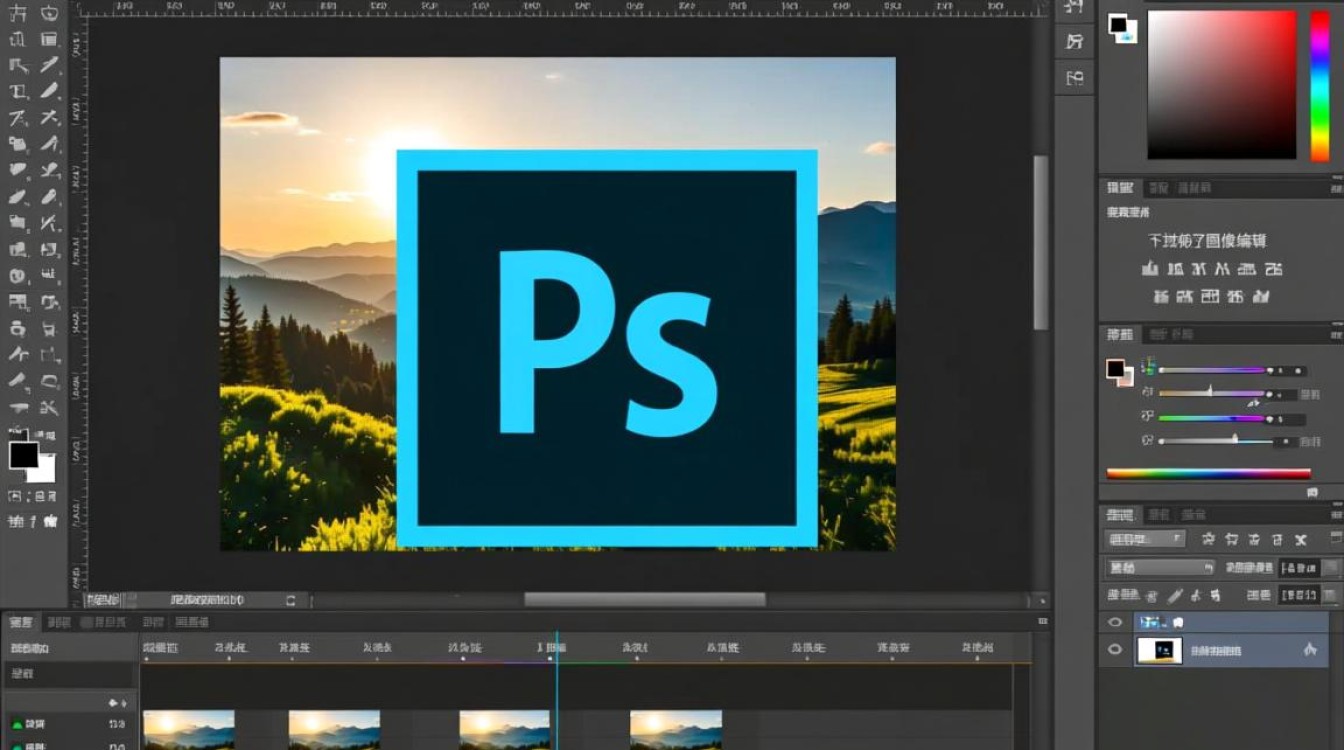Switch to the second tab below the color picker

(1158, 188)
